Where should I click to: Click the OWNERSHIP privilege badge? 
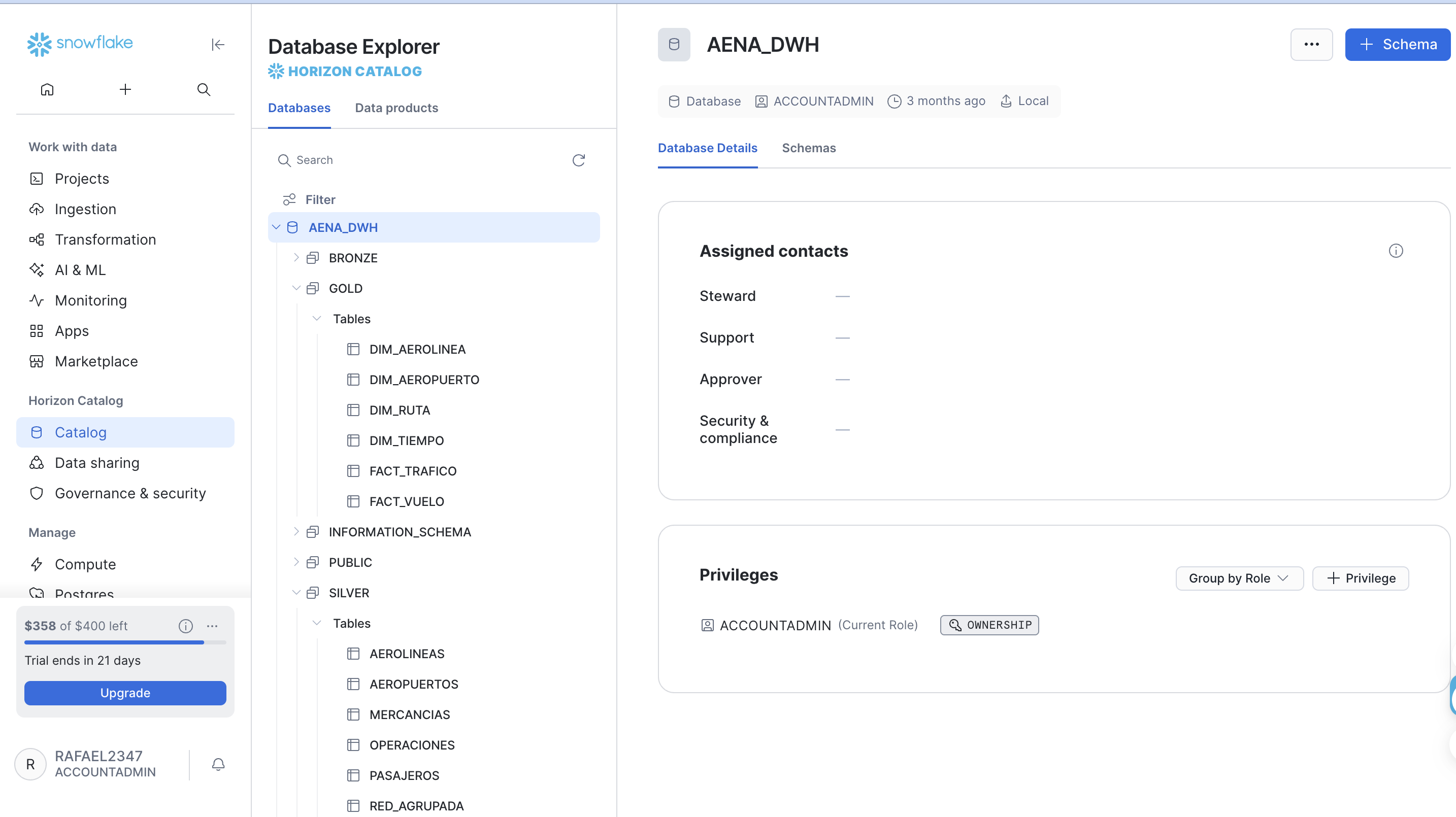989,626
